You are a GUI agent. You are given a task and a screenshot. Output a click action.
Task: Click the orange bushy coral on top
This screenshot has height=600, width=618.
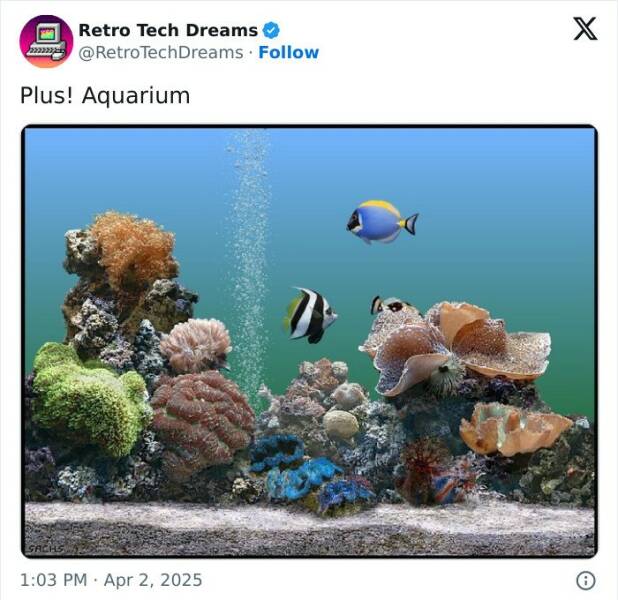pyautogui.click(x=134, y=248)
